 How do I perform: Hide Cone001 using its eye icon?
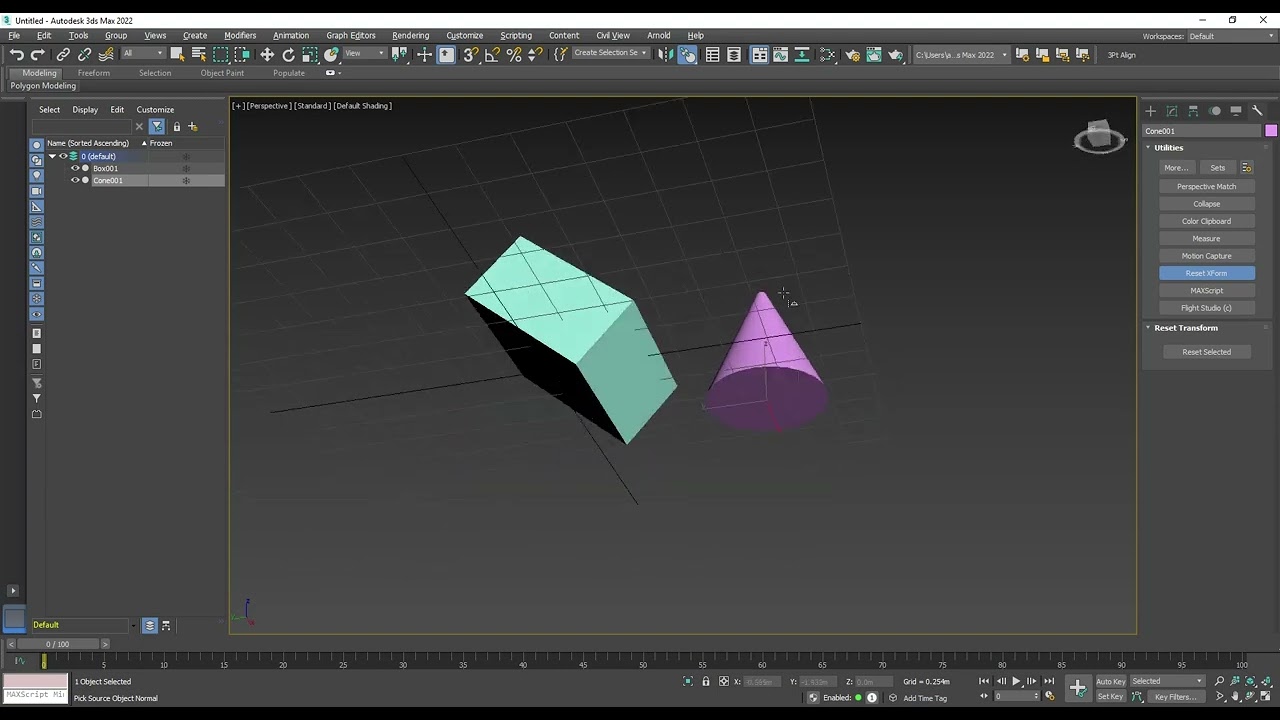coord(75,180)
